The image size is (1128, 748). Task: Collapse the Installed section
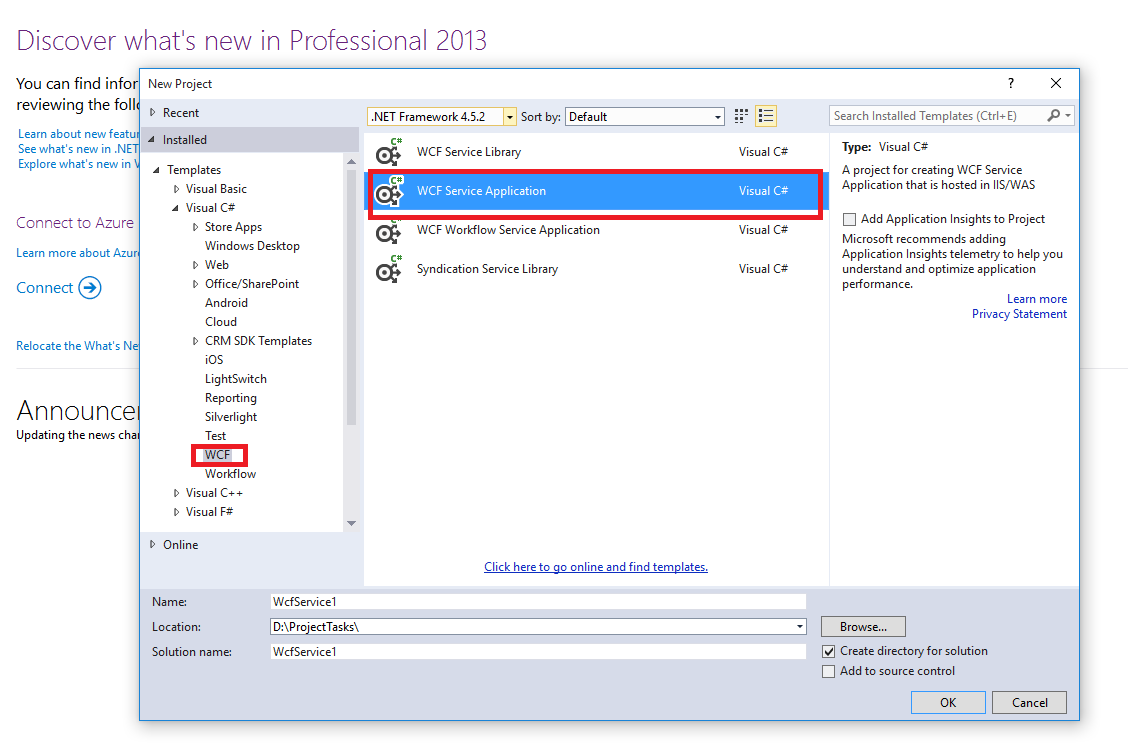click(x=152, y=140)
